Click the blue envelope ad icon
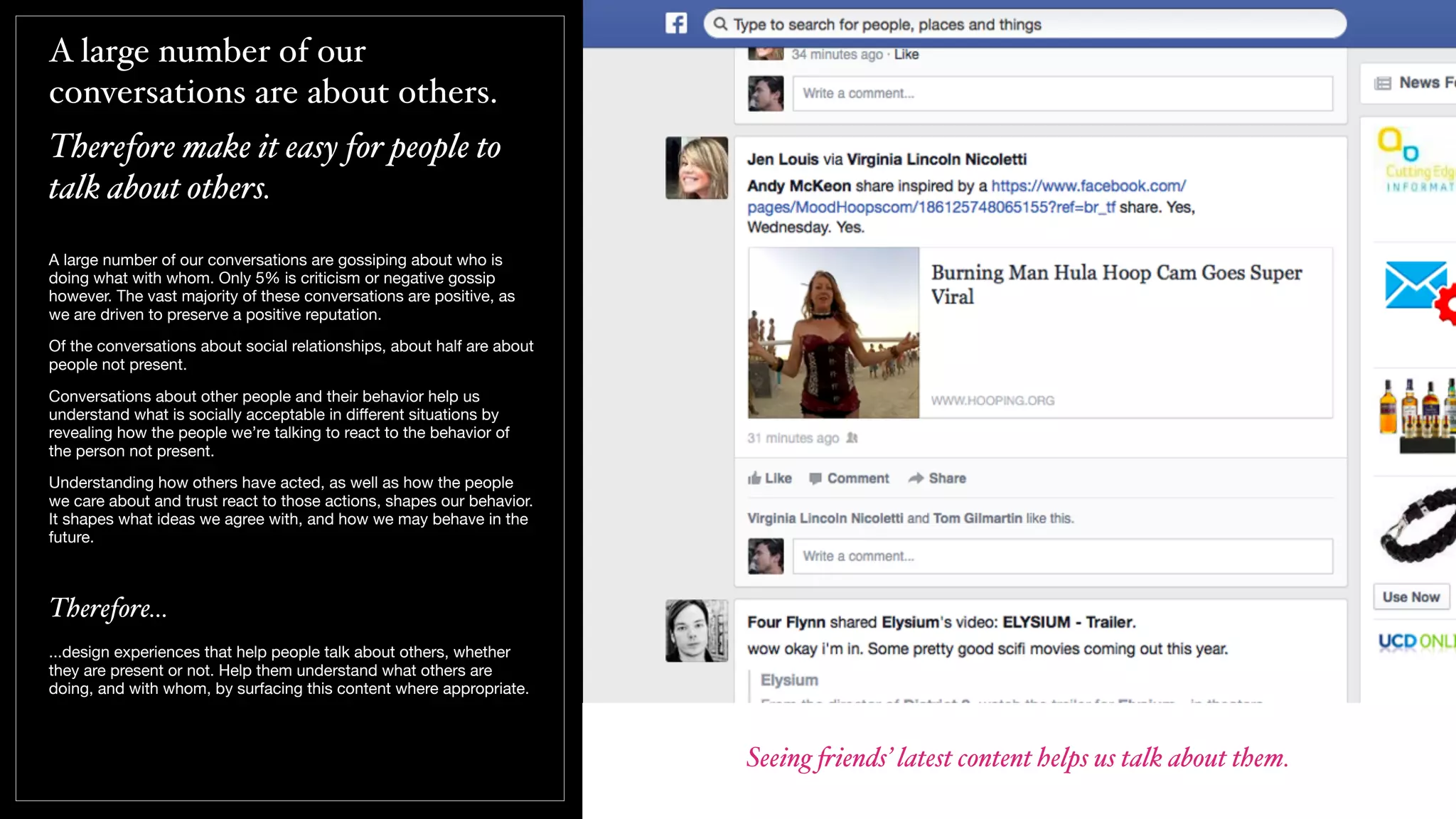Viewport: 1456px width, 819px height. tap(1415, 285)
